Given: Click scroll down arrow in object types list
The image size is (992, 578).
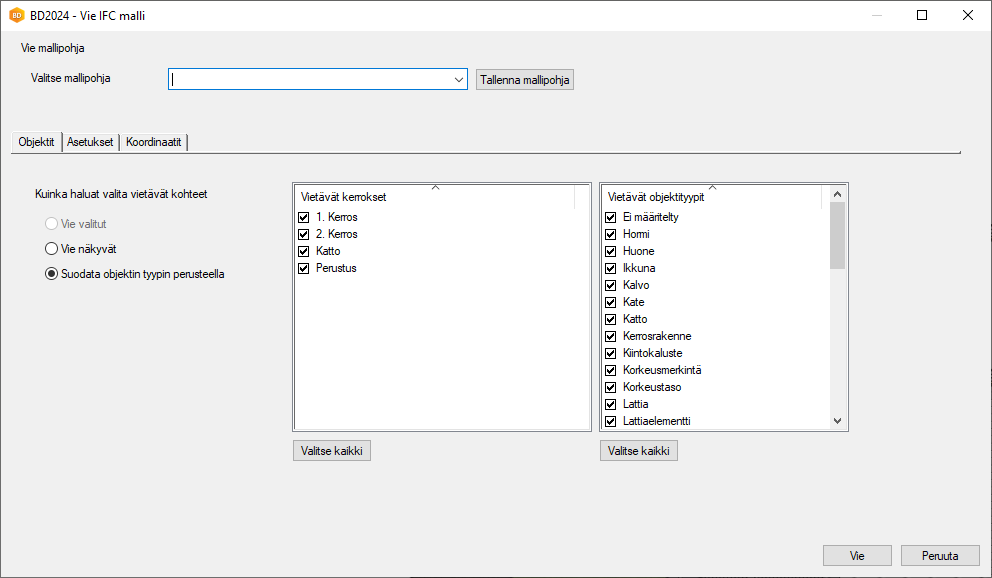Looking at the screenshot, I should (x=838, y=421).
